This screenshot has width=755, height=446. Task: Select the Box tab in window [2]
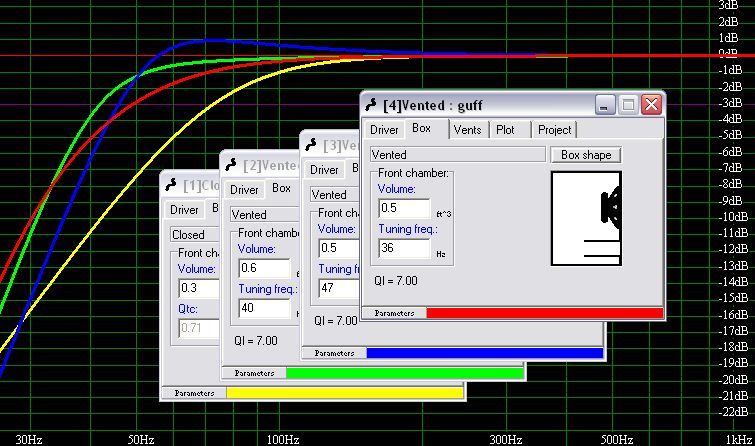(x=282, y=188)
